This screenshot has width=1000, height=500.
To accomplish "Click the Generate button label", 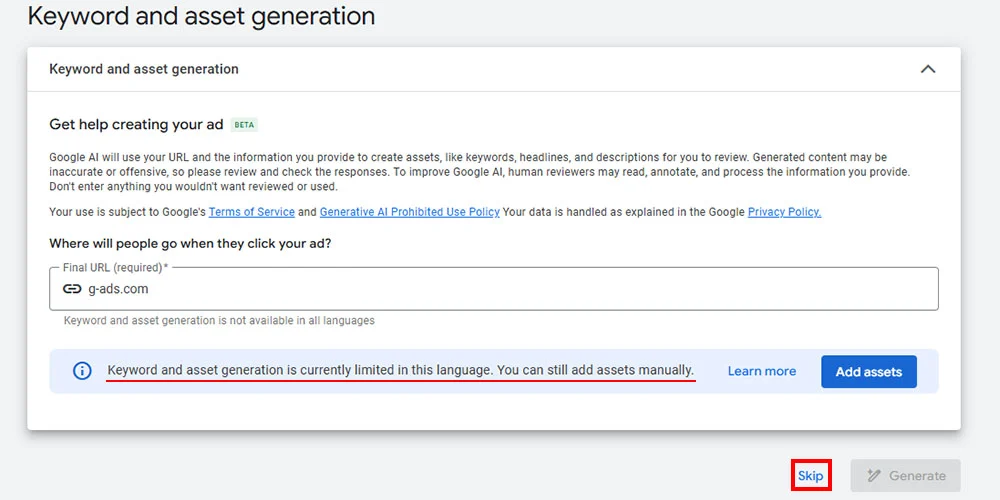I will [x=917, y=476].
